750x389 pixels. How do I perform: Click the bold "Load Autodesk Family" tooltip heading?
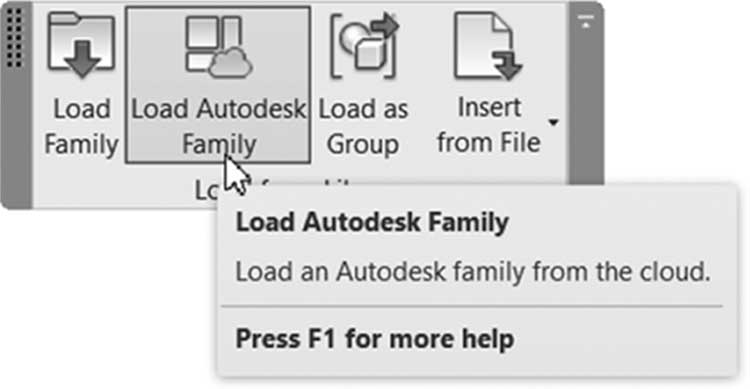click(372, 222)
